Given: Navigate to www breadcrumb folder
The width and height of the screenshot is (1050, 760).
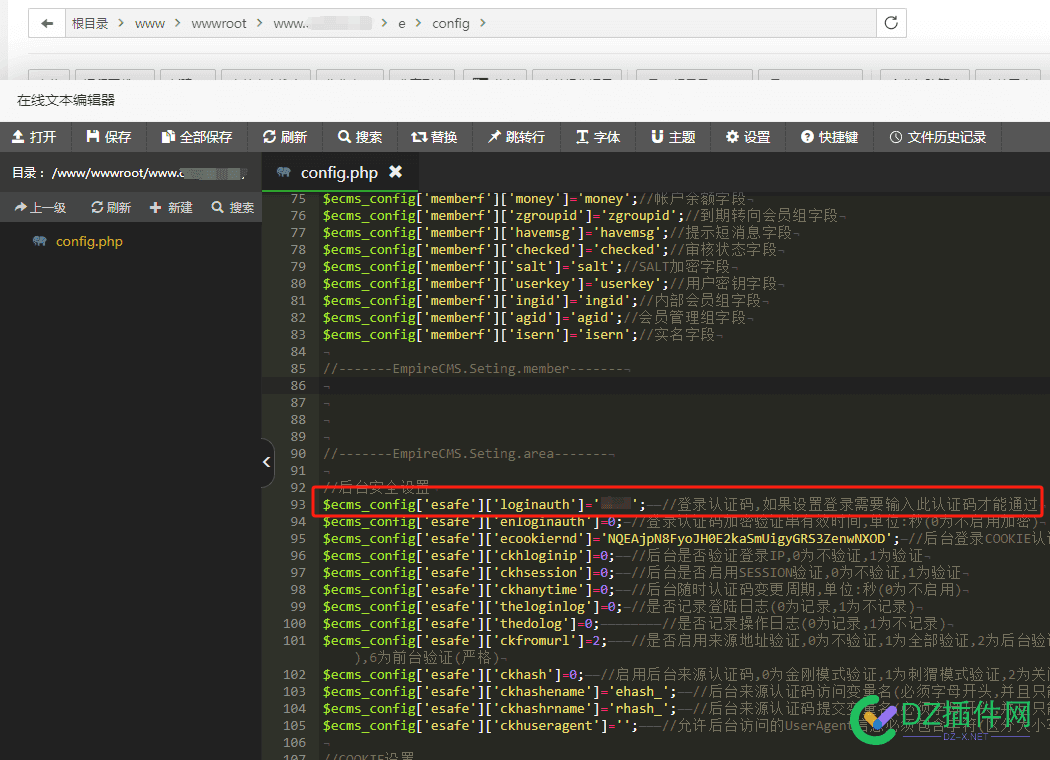Looking at the screenshot, I should 150,23.
